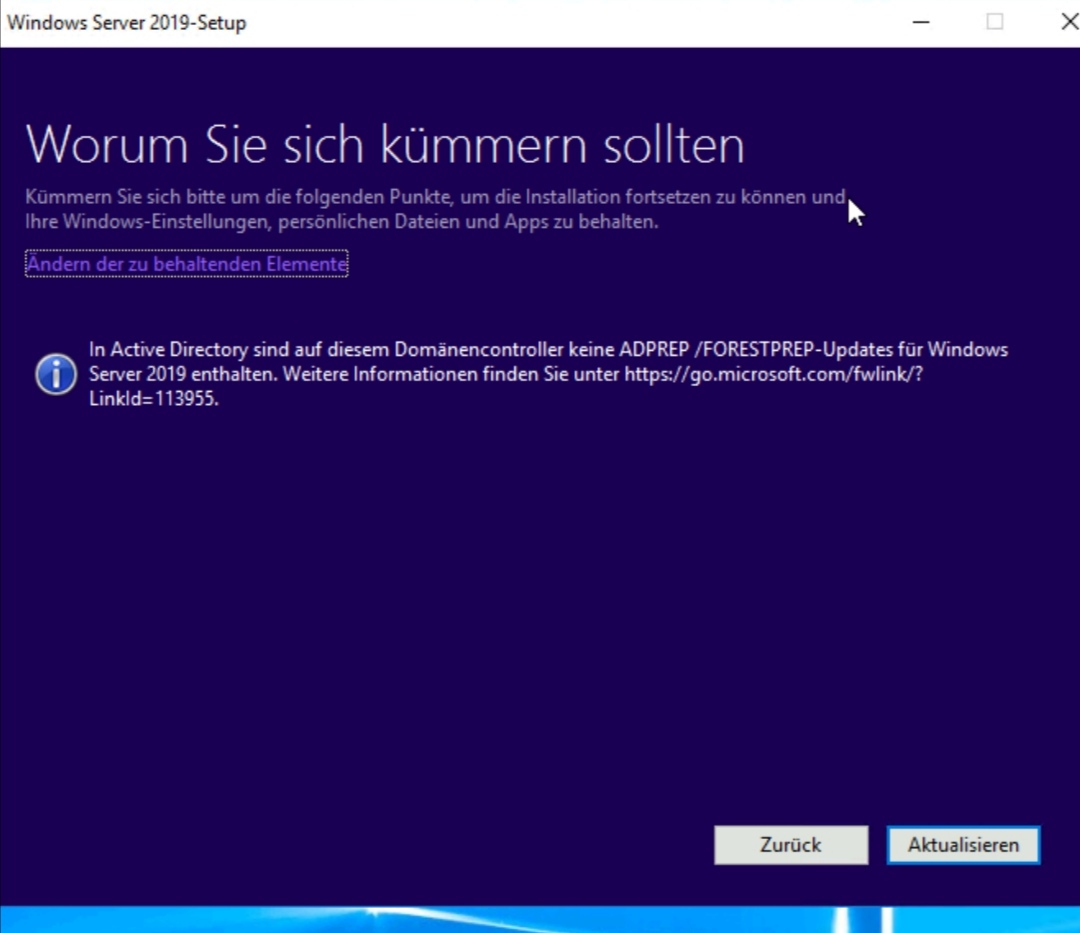The height and width of the screenshot is (933, 1080).
Task: Click the Zurück button
Action: [x=791, y=845]
